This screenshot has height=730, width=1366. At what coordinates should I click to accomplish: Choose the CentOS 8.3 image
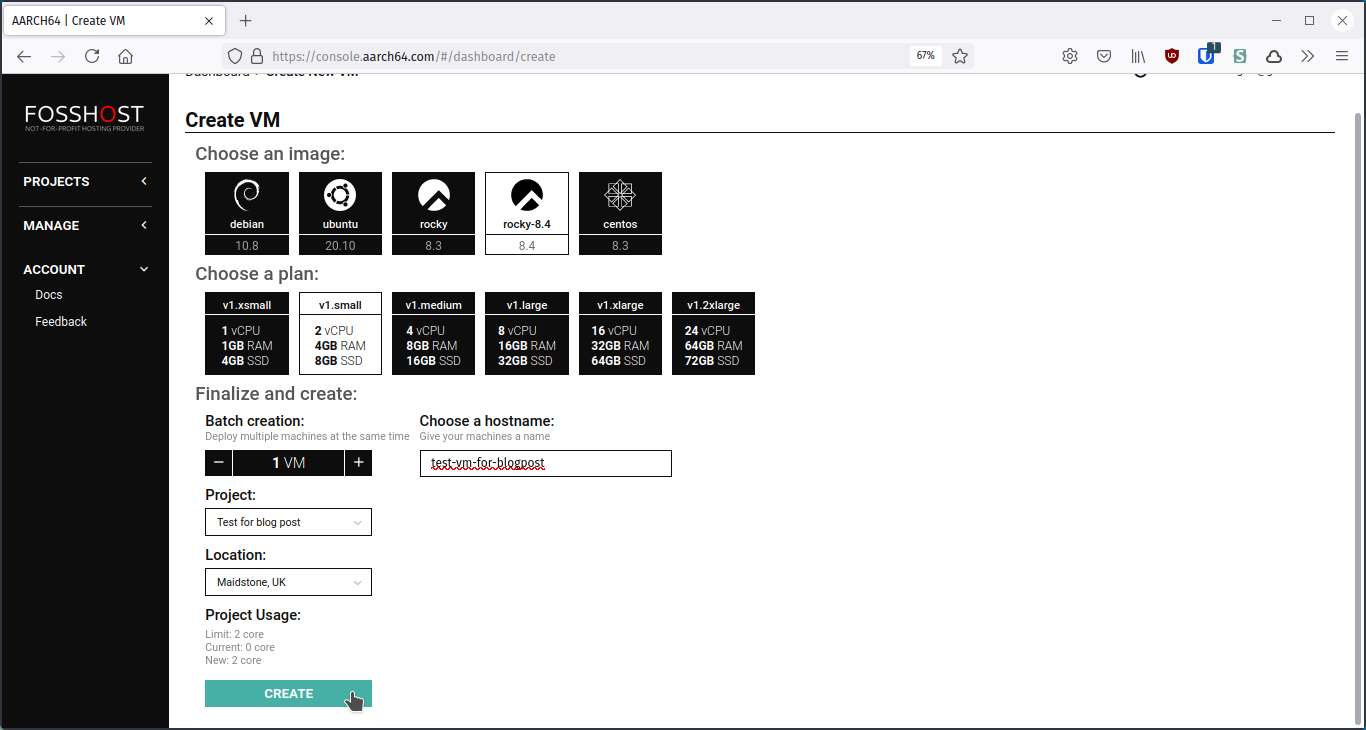(620, 213)
